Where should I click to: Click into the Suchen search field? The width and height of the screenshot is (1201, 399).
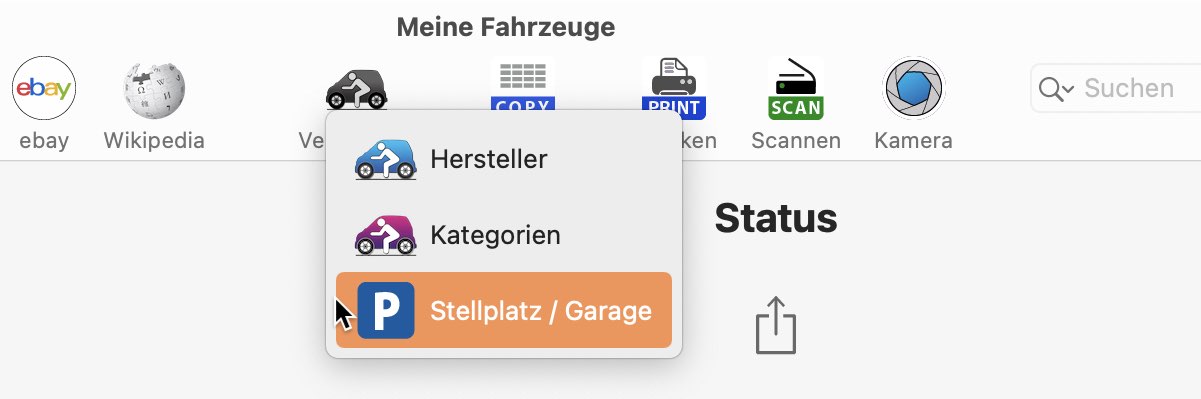point(1116,89)
